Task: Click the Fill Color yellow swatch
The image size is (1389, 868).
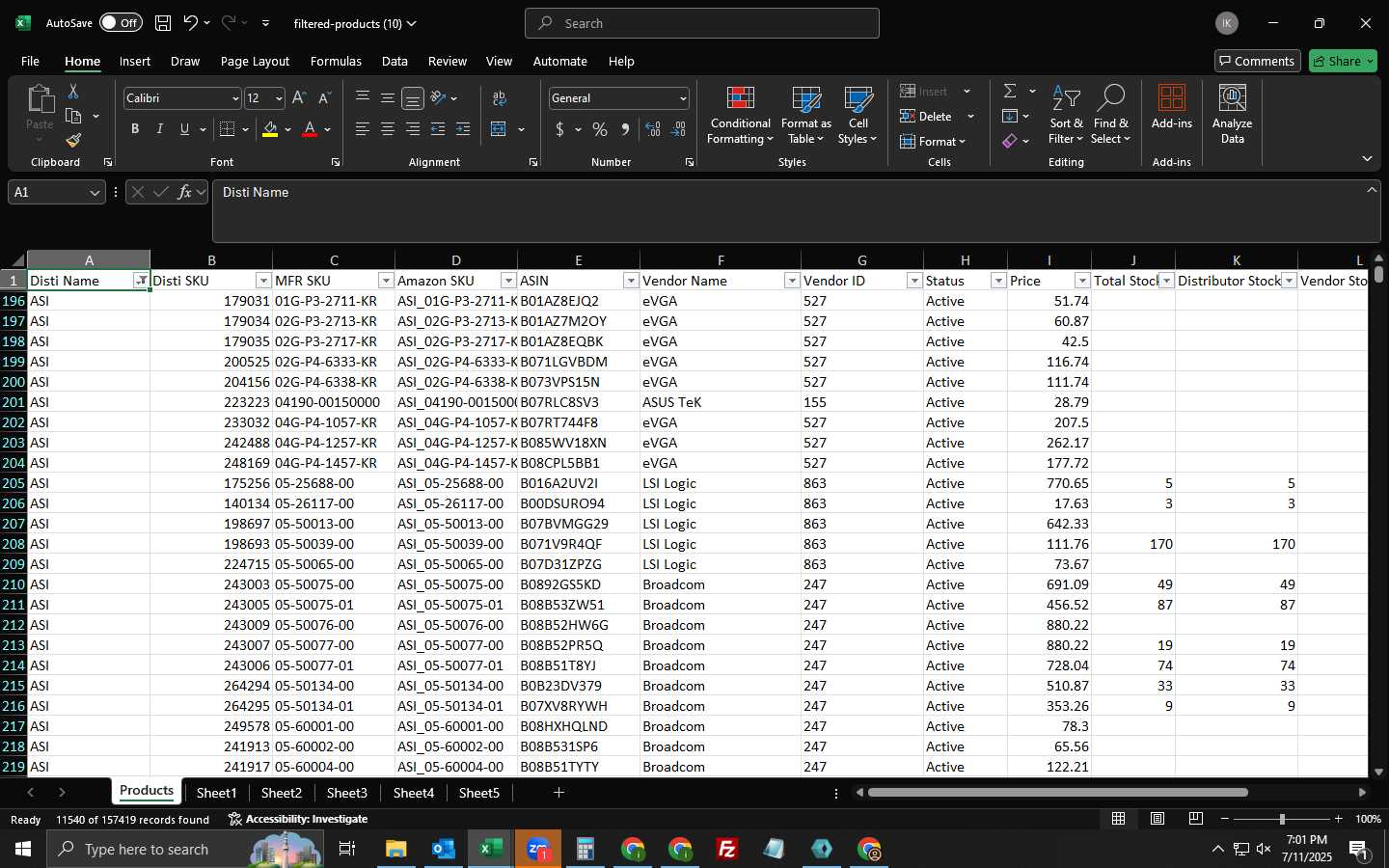Action: (x=270, y=129)
